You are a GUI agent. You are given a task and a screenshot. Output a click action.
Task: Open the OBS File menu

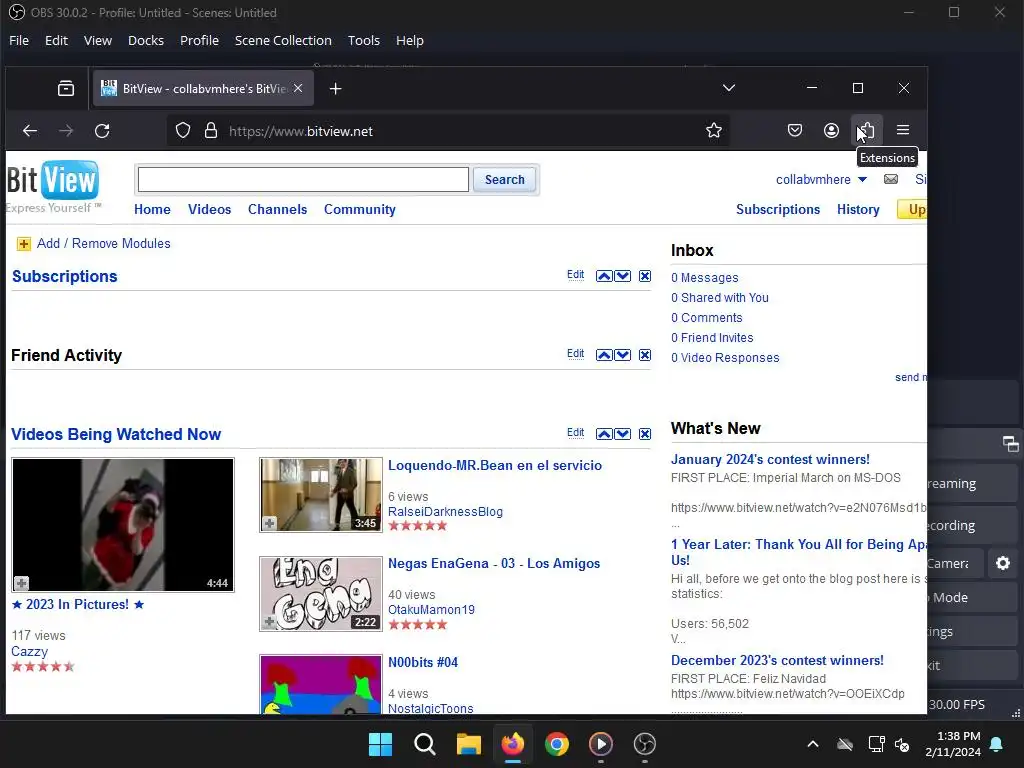click(x=19, y=40)
